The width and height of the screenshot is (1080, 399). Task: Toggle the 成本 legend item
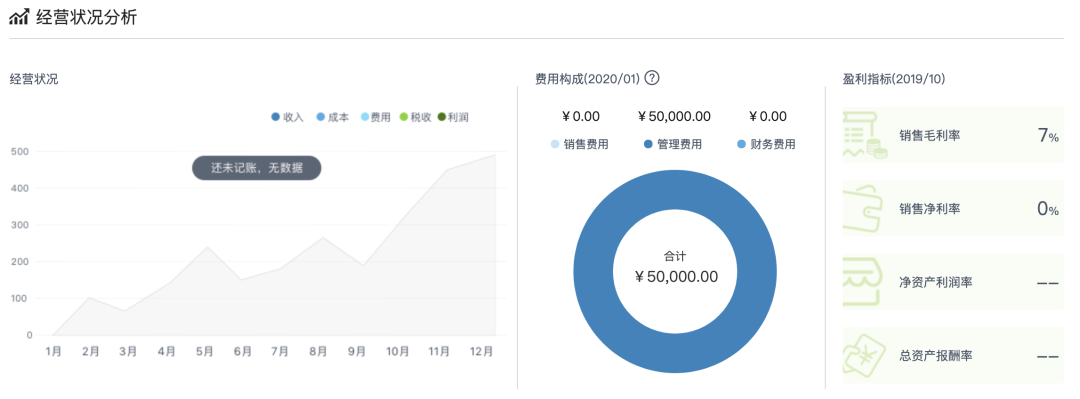332,117
